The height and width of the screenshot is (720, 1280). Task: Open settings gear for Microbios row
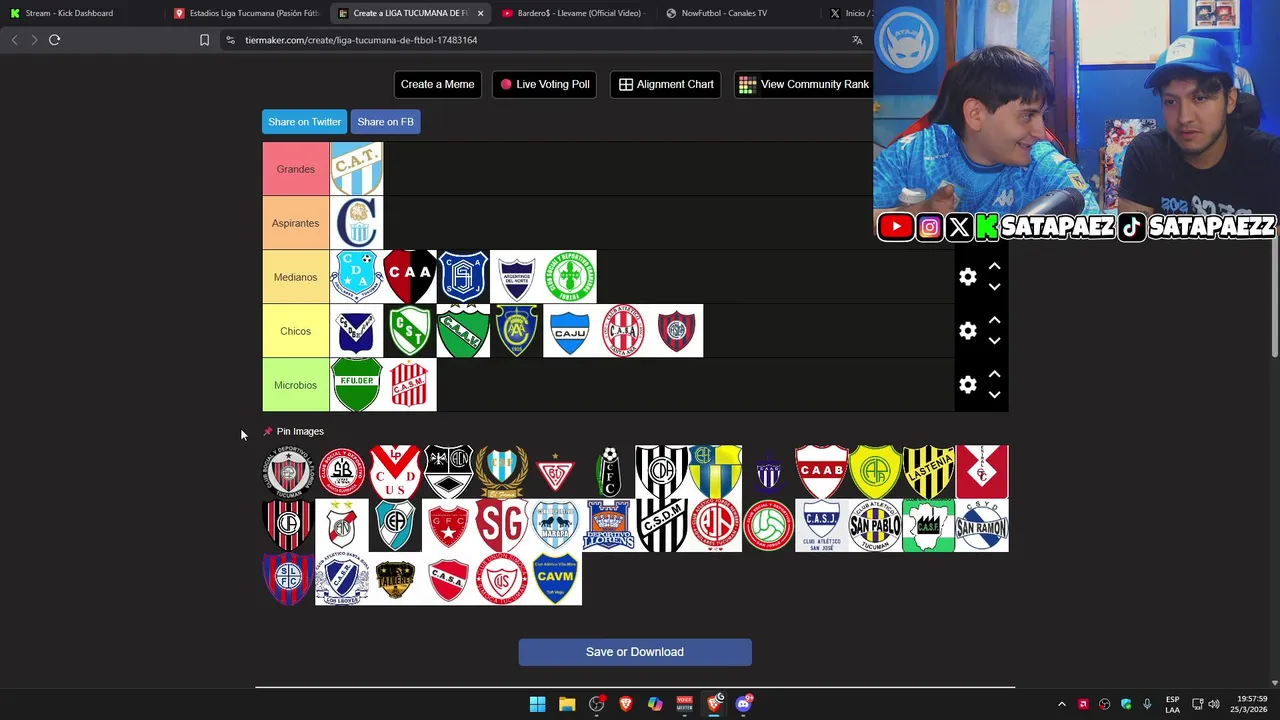click(968, 385)
